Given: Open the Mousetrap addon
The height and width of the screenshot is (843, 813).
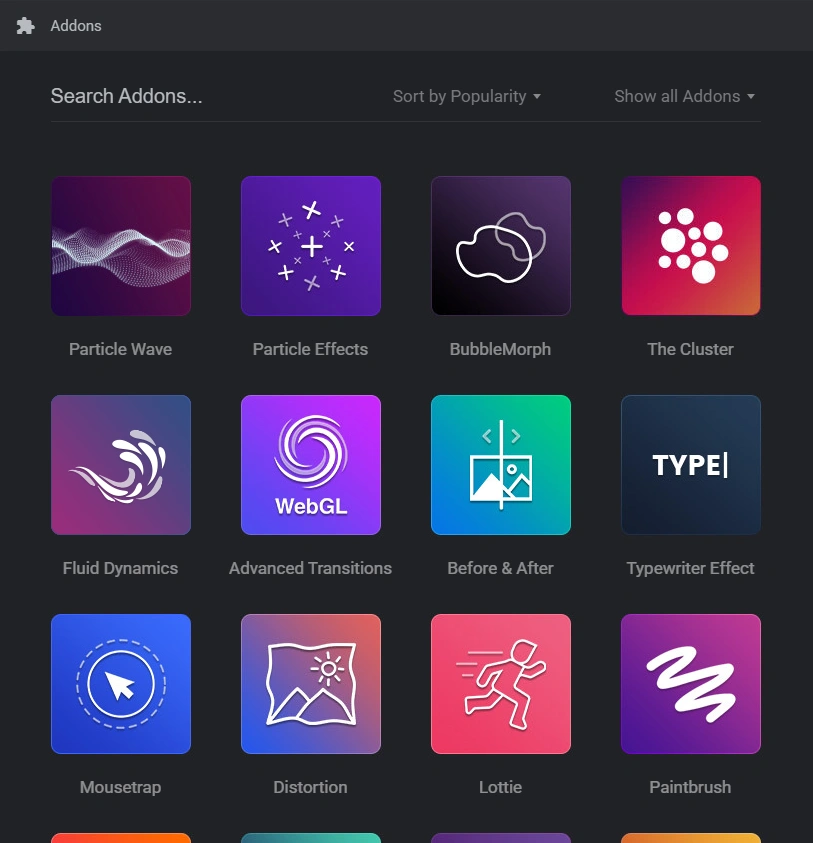Looking at the screenshot, I should [120, 683].
